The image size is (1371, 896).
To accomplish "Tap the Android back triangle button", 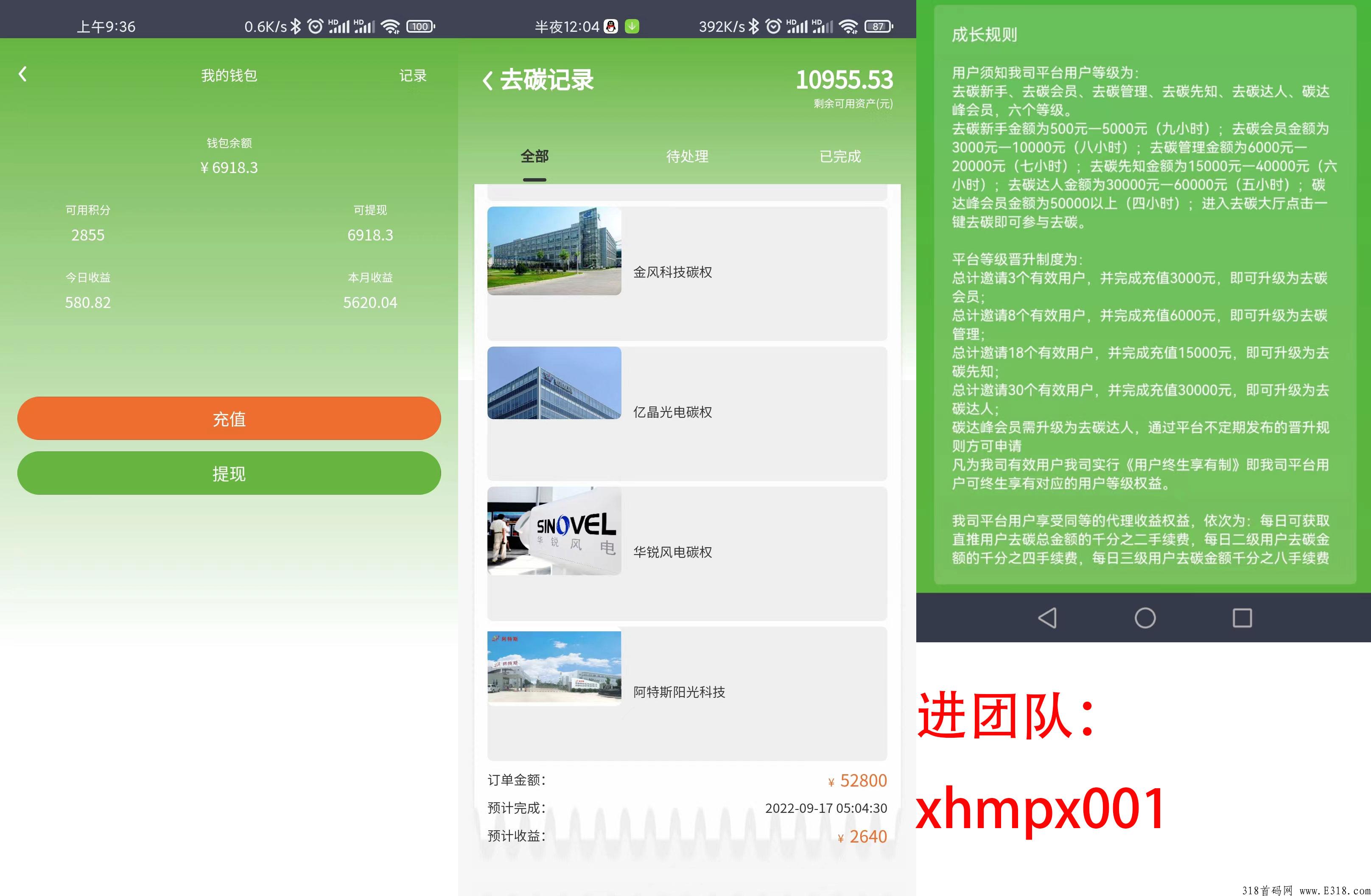I will pos(1047,618).
